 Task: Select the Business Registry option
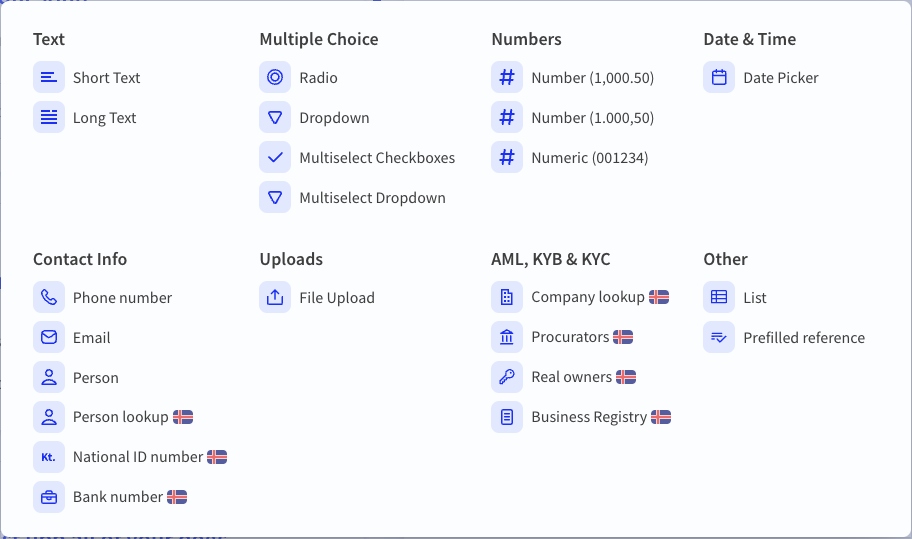click(588, 417)
